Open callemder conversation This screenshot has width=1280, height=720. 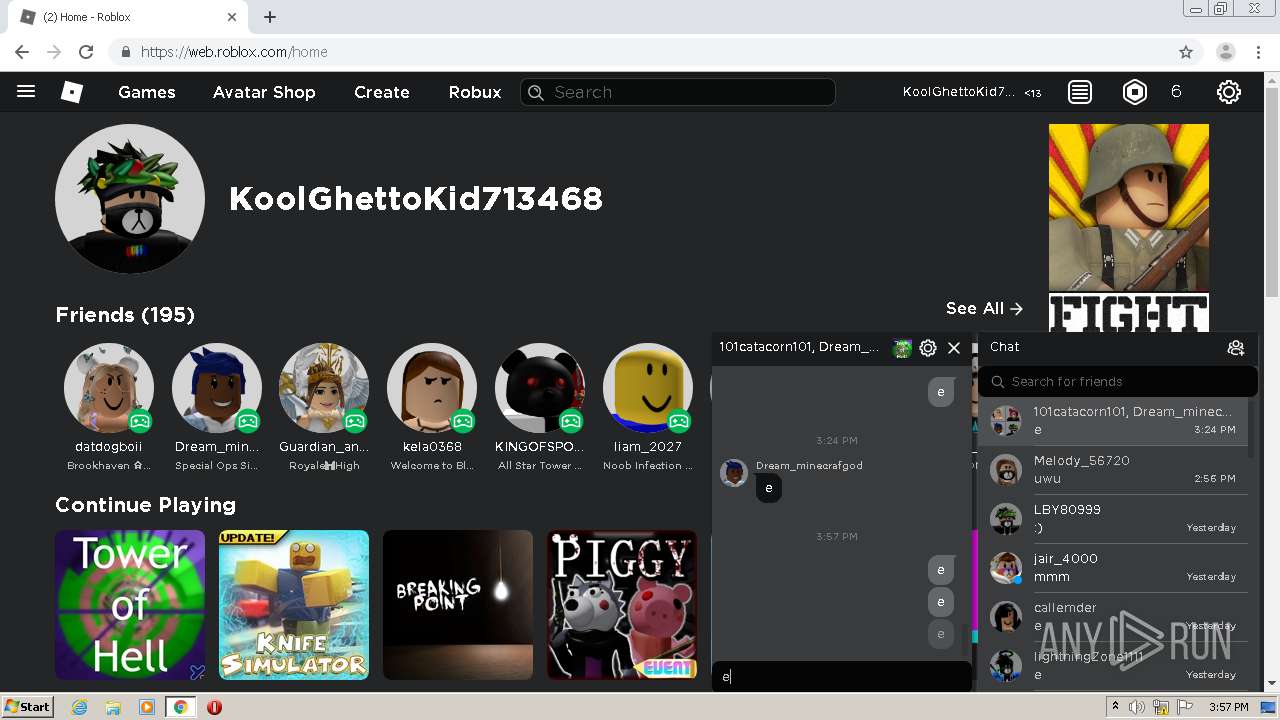coord(1113,616)
